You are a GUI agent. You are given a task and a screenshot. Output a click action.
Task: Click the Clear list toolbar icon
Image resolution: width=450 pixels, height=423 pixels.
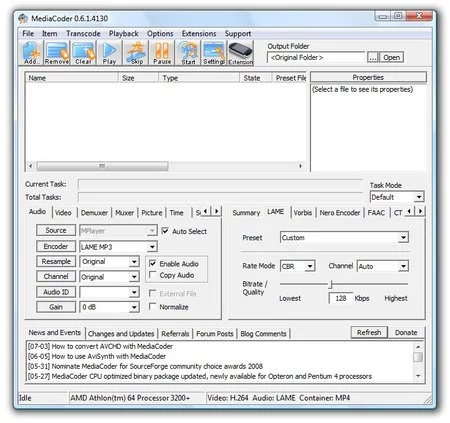click(x=83, y=53)
